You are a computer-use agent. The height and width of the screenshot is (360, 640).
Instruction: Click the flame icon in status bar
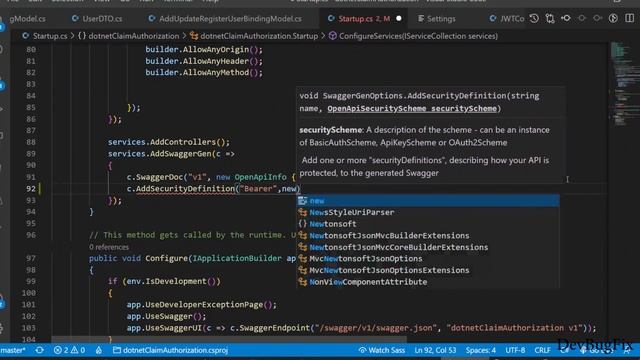[99, 350]
